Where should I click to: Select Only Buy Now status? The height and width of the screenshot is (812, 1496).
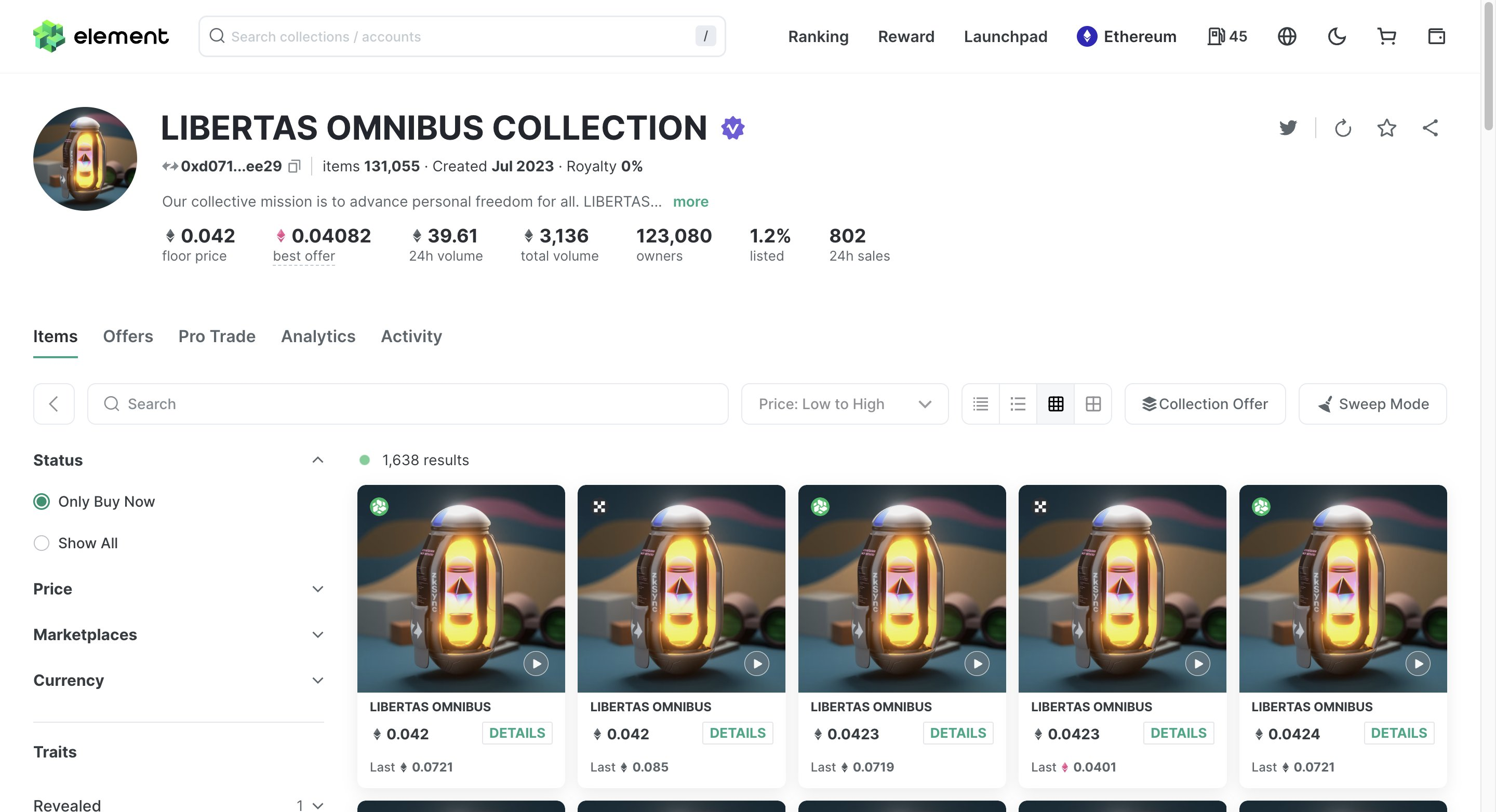(41, 502)
